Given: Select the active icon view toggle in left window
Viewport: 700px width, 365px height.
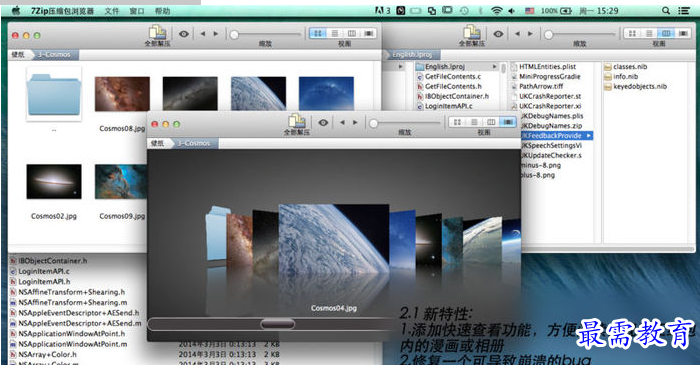Looking at the screenshot, I should 317,33.
